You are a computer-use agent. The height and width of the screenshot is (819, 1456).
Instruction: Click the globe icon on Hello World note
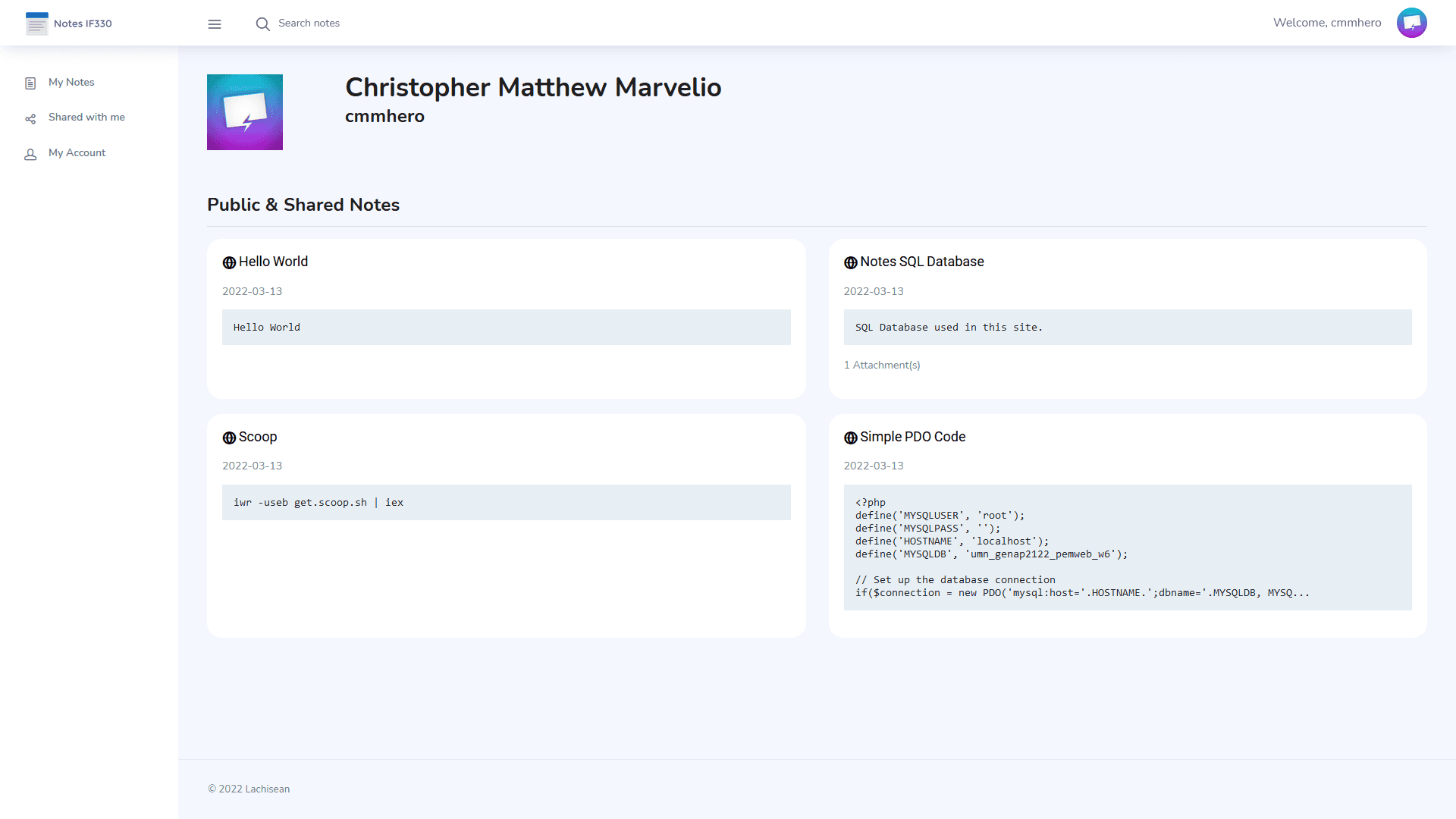pos(228,262)
